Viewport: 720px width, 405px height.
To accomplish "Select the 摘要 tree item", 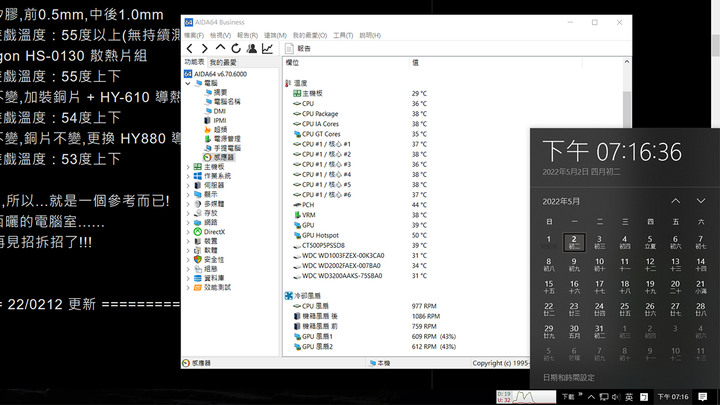I will [220, 92].
